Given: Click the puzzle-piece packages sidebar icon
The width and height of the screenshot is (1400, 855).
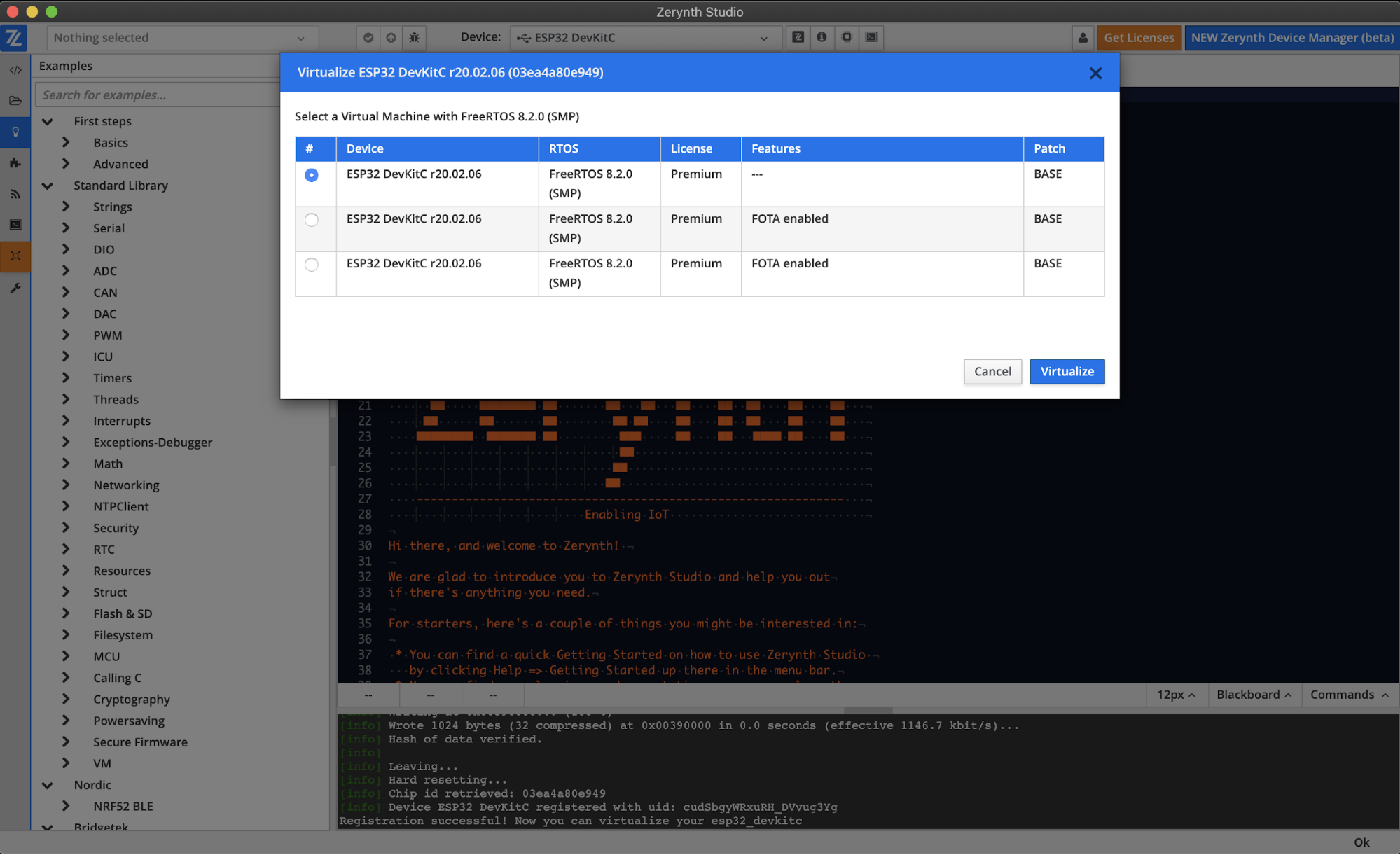Looking at the screenshot, I should [x=15, y=163].
